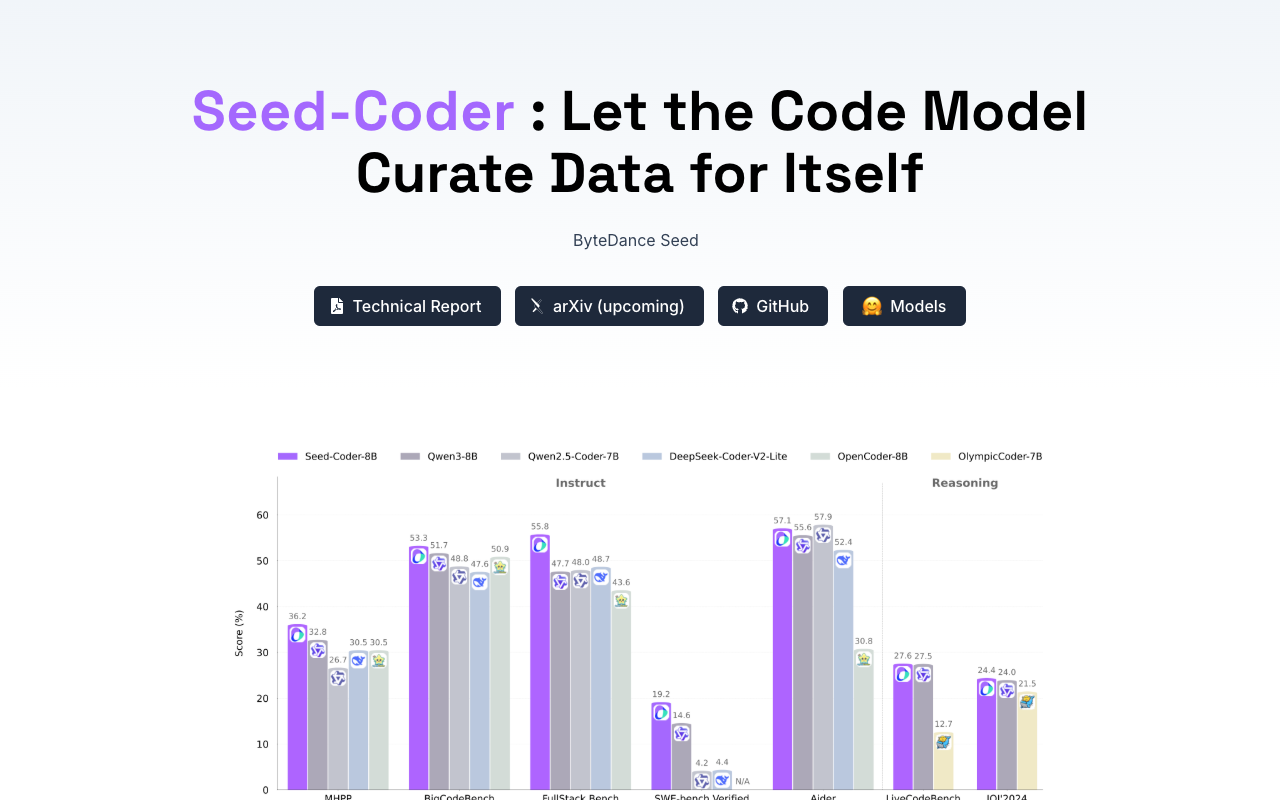Click the OpenCoder mascot icon on the MHPP bar
Viewport: 1280px width, 800px height.
tap(380, 659)
